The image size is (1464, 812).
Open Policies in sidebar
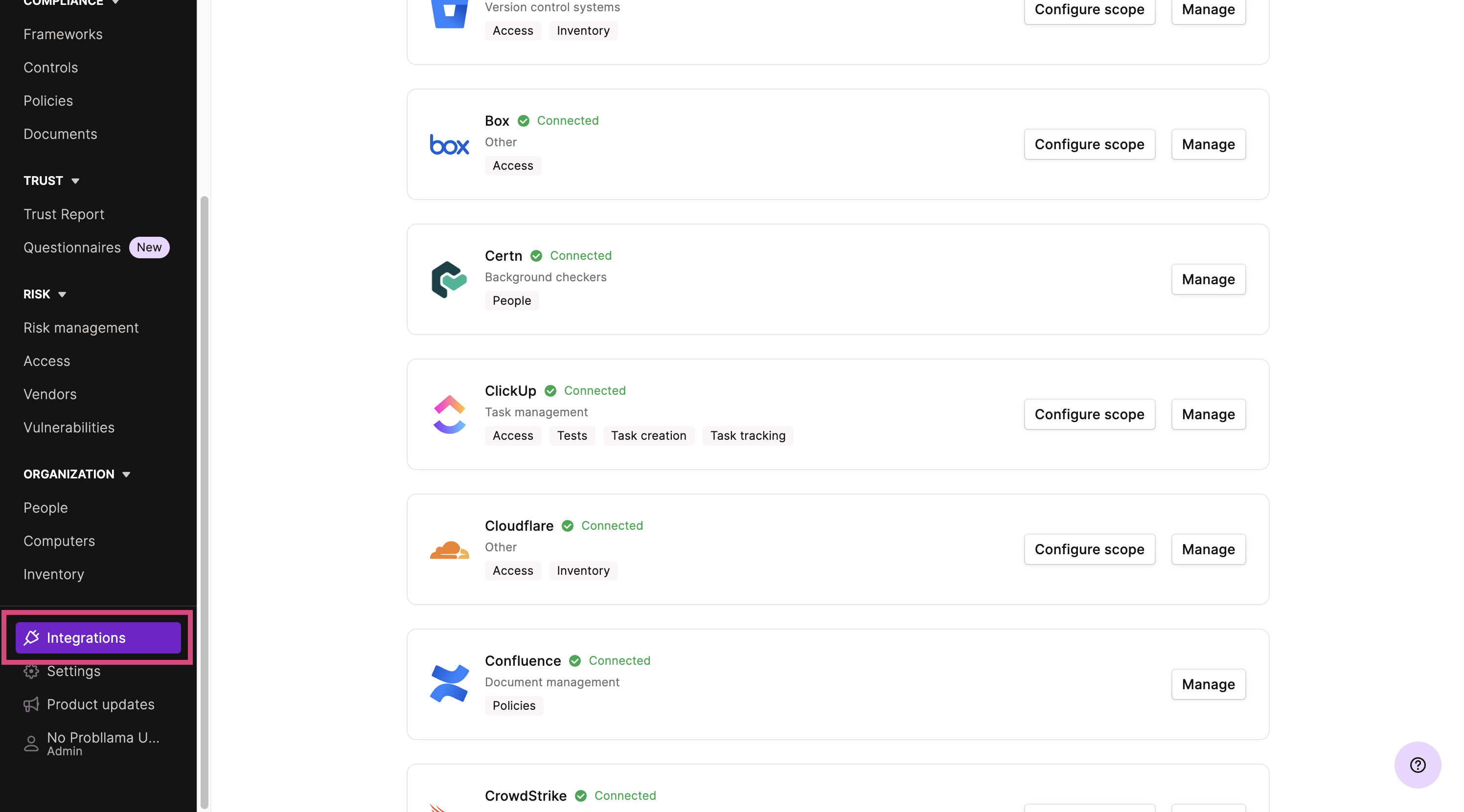(48, 101)
